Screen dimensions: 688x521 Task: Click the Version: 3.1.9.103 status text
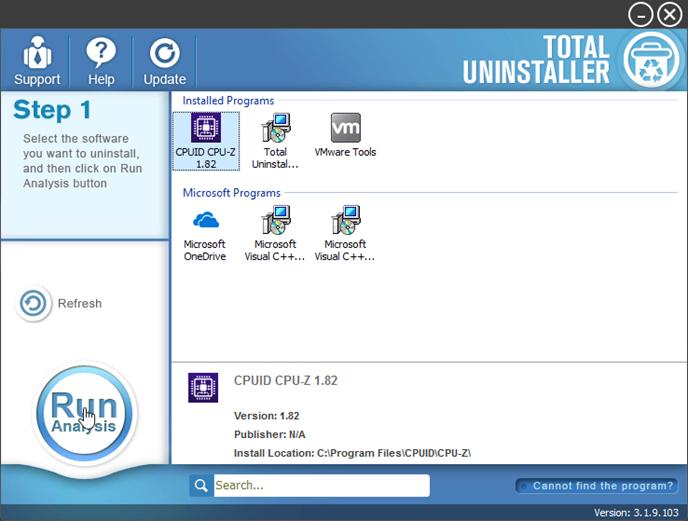coord(636,513)
